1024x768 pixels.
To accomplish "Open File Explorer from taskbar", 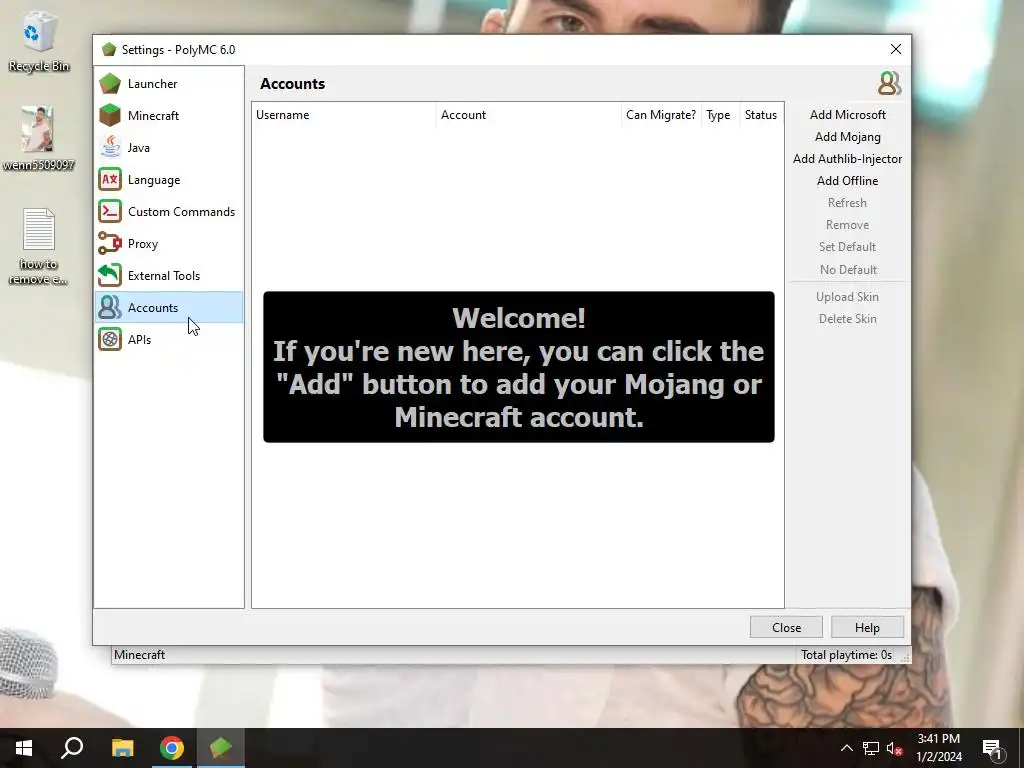I will click(122, 748).
